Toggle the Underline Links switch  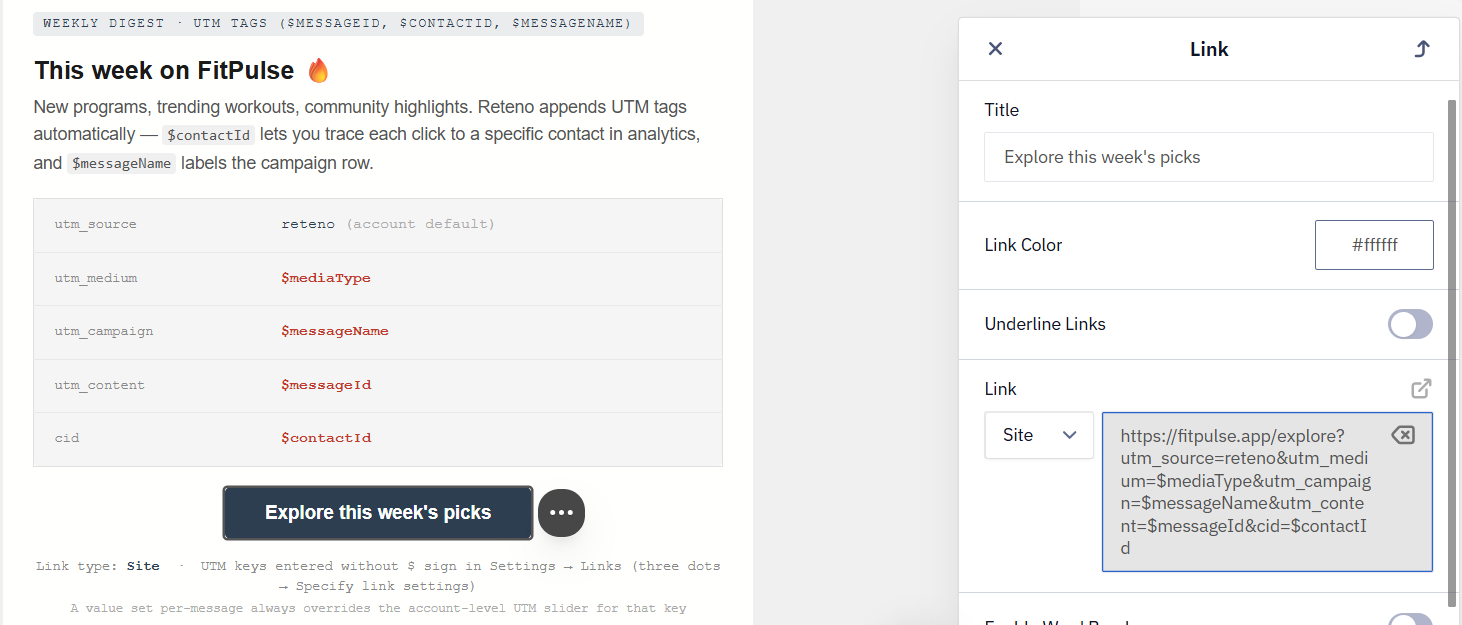coord(1410,324)
